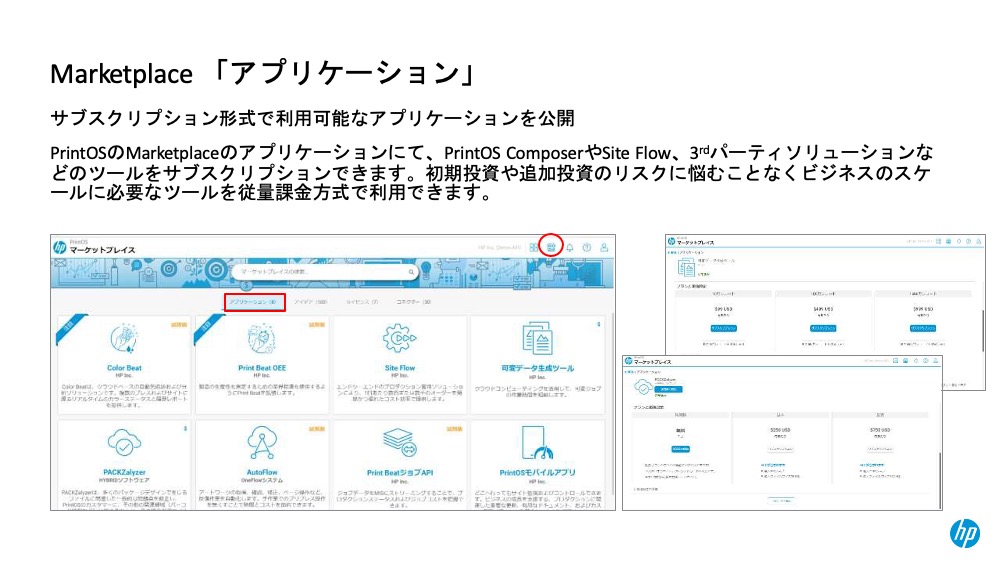Click into the マーケットプレイス search field
Viewport: 1000px width, 563px height.
(323, 272)
